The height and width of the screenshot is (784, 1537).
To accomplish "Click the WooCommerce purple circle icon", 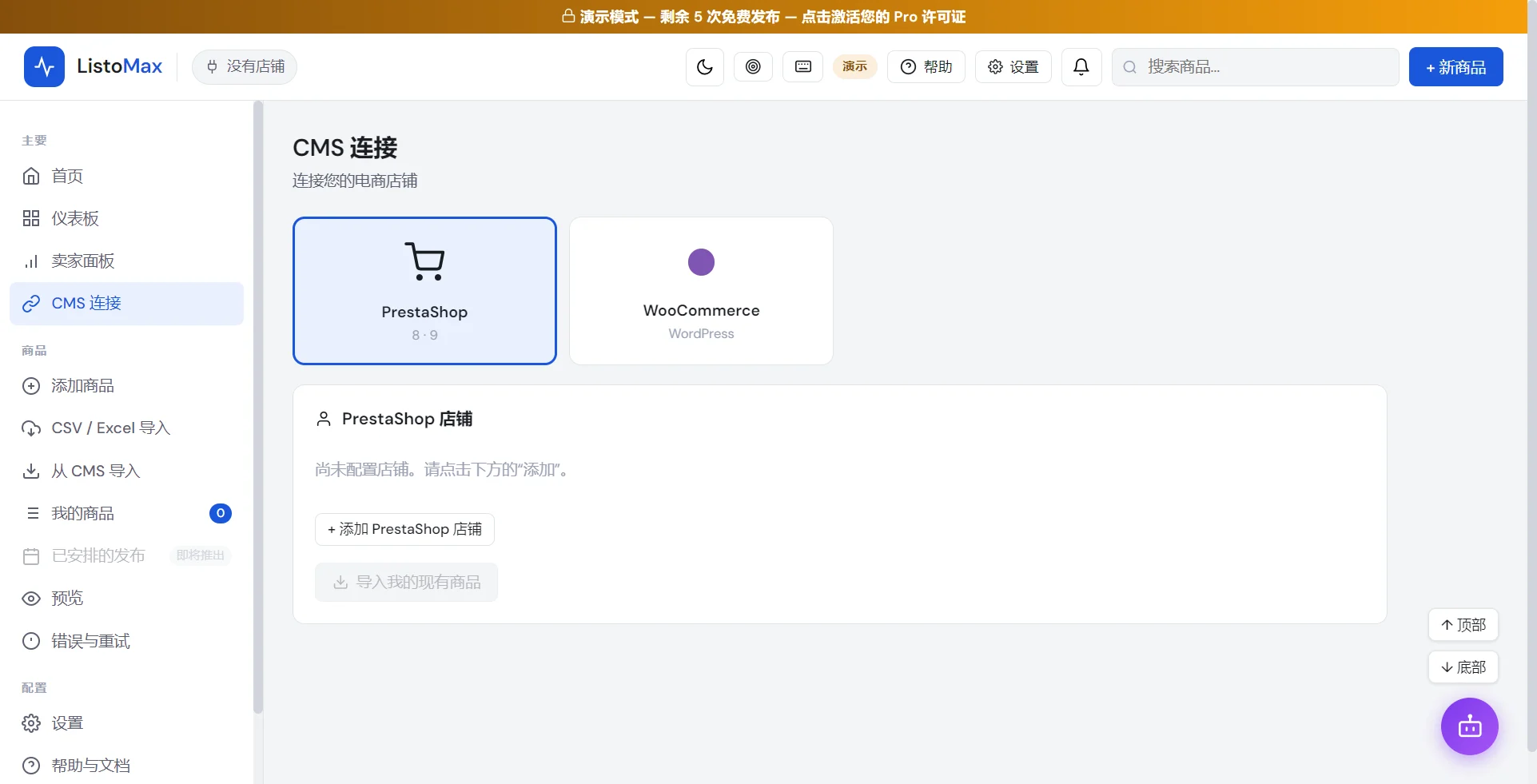I will tap(701, 262).
